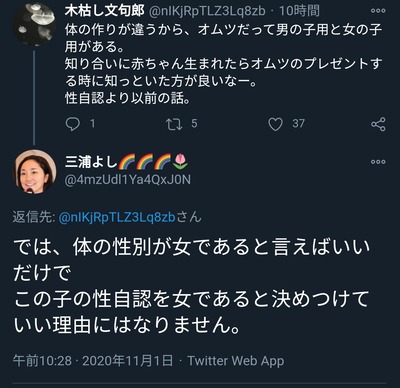
Task: View 木枯し文句郎 jellyfish profile picture
Action: 34,24
